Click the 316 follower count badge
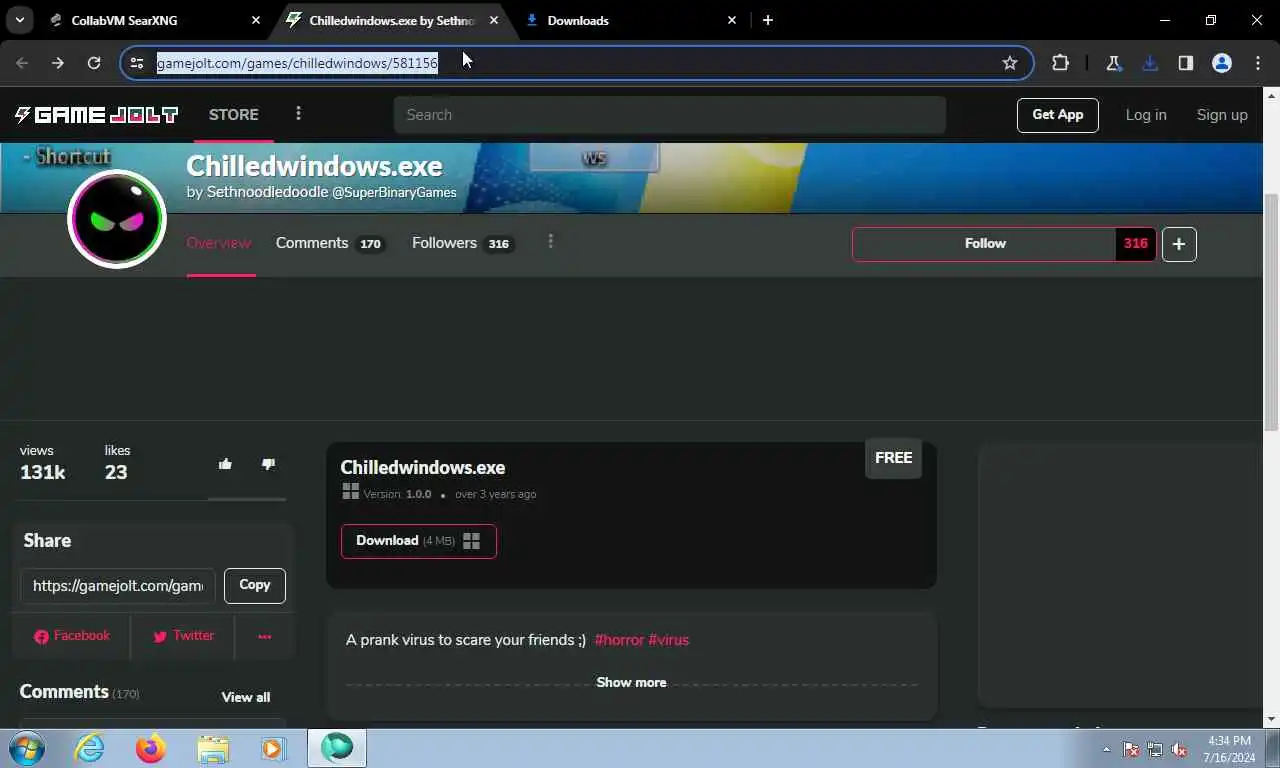Image resolution: width=1280 pixels, height=768 pixels. [x=1136, y=244]
